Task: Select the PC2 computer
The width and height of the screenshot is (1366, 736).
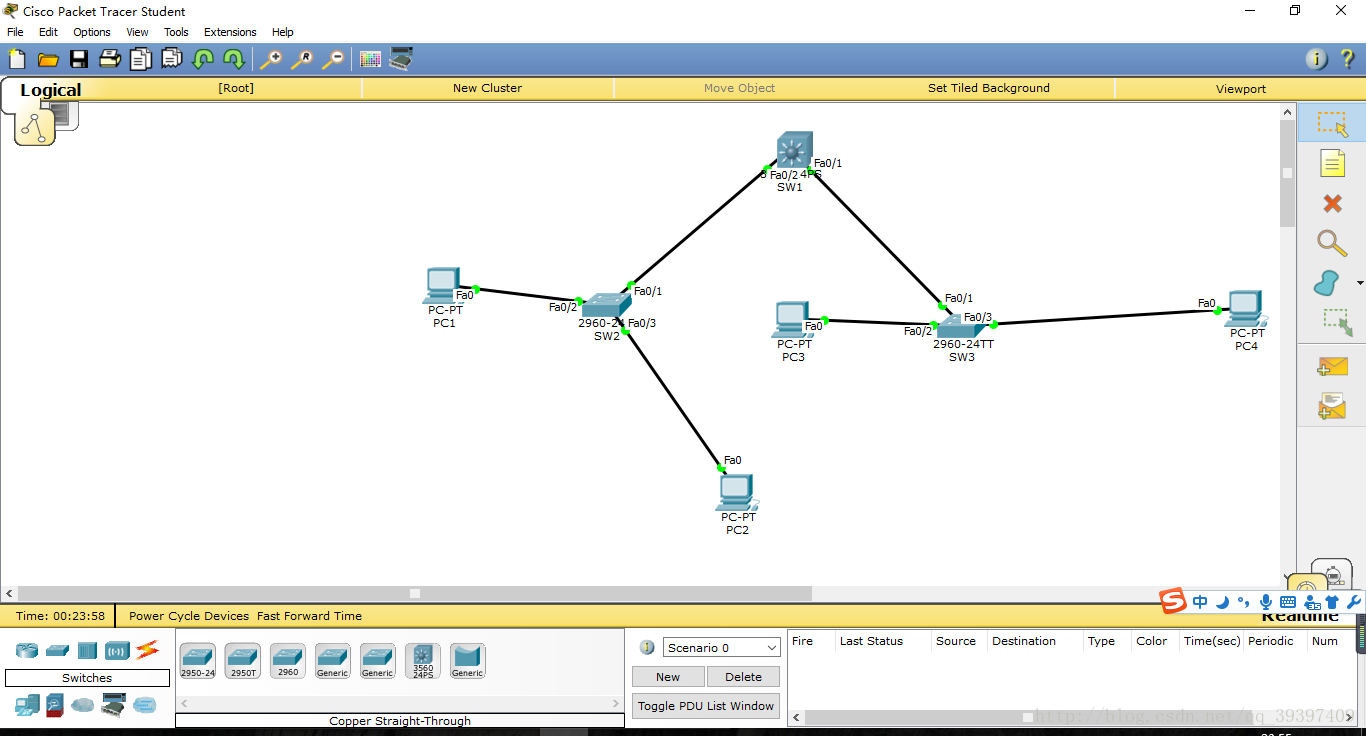Action: pos(736,492)
